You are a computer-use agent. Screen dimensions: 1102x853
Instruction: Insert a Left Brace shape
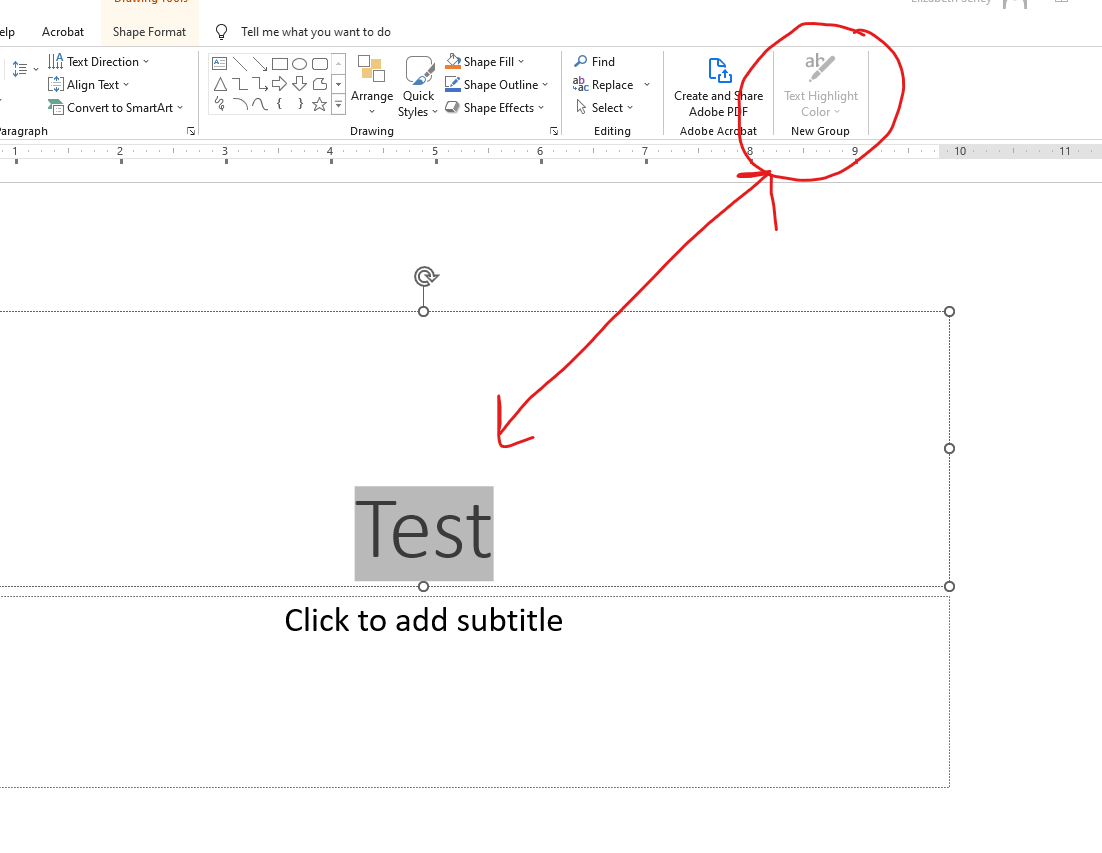coord(280,105)
